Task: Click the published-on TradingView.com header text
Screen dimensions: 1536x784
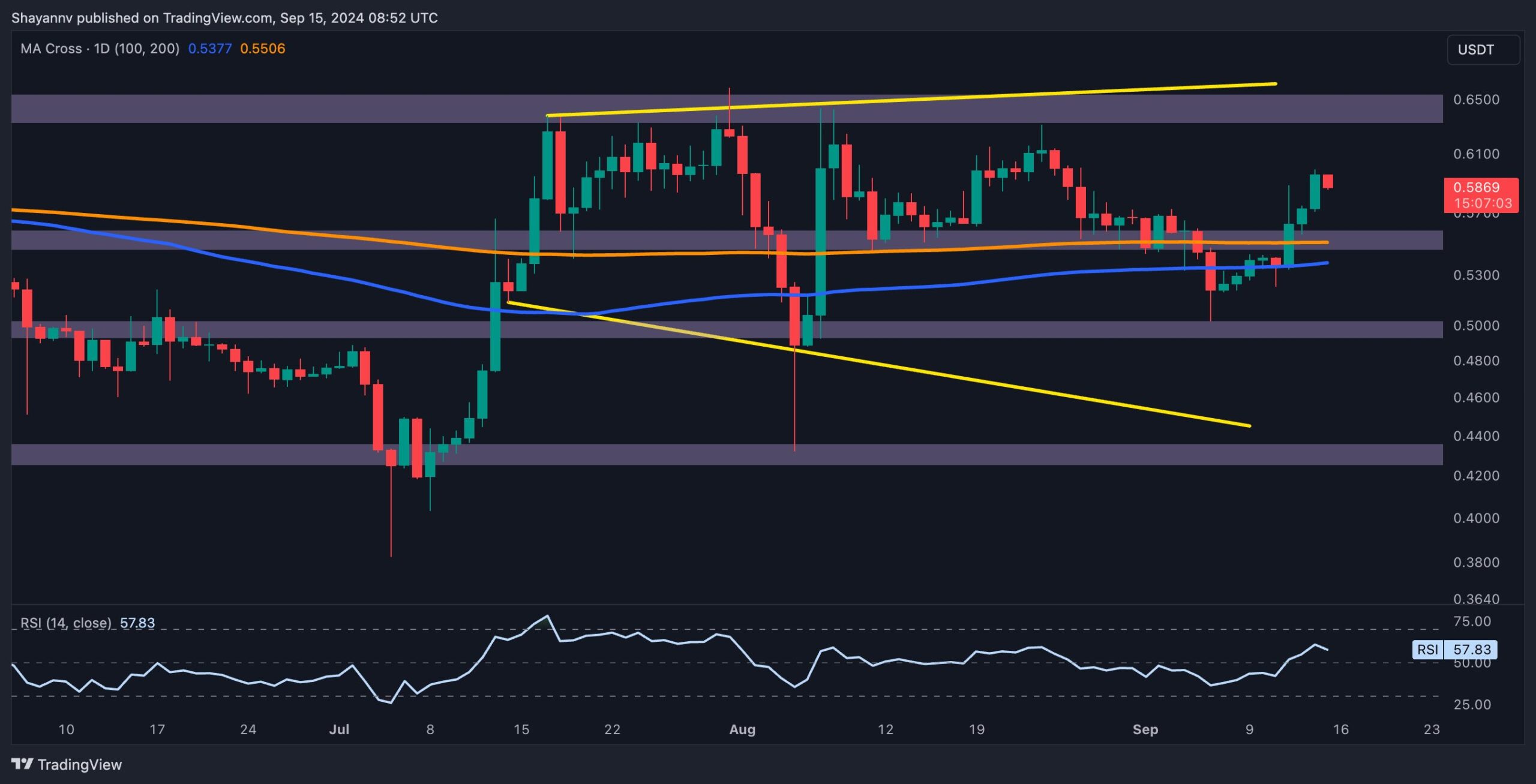Action: 224,18
